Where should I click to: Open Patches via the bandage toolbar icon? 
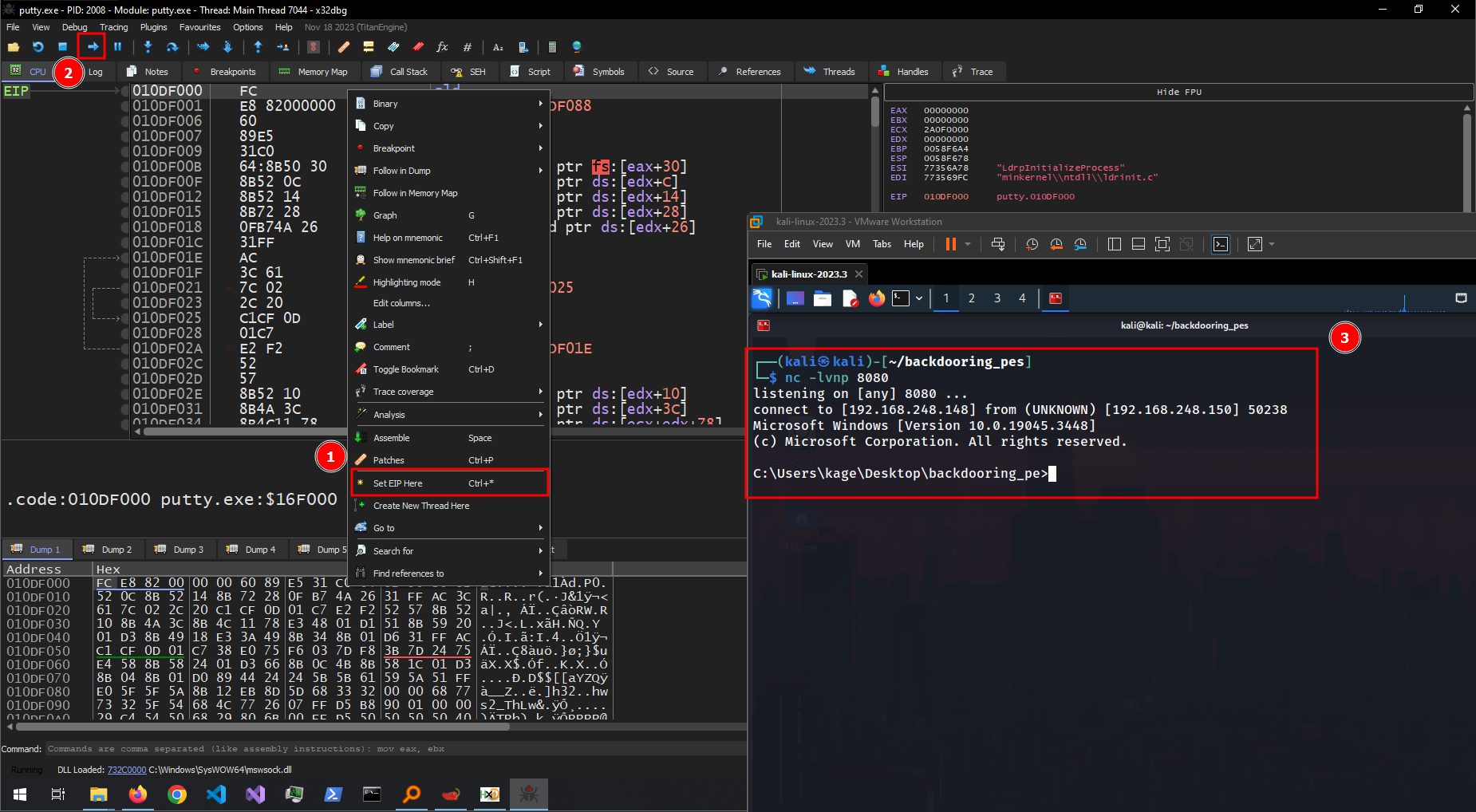pos(344,47)
